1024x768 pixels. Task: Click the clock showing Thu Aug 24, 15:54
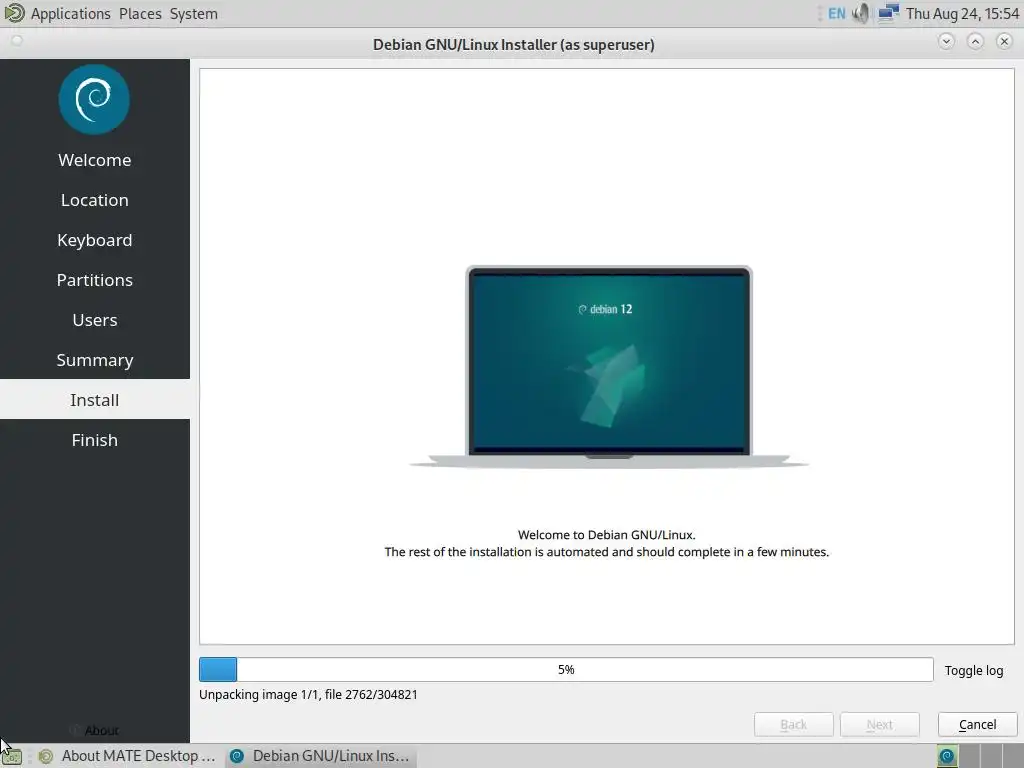coord(962,14)
